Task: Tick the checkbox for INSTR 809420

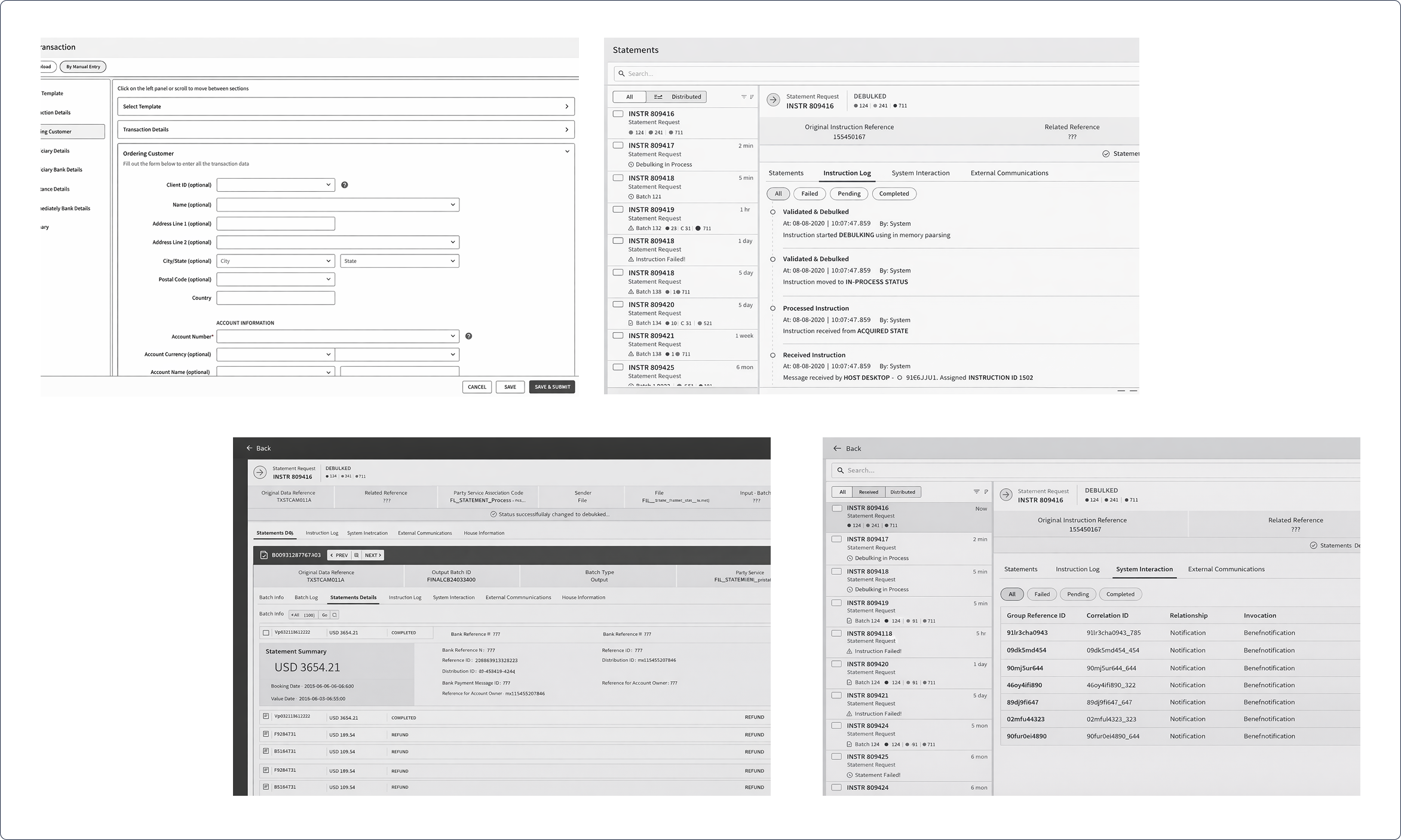Action: coord(618,304)
